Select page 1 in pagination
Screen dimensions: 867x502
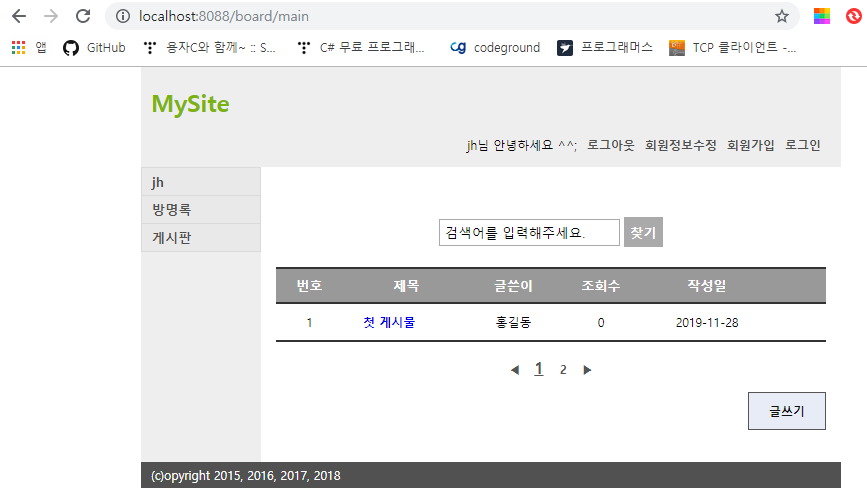coord(539,369)
